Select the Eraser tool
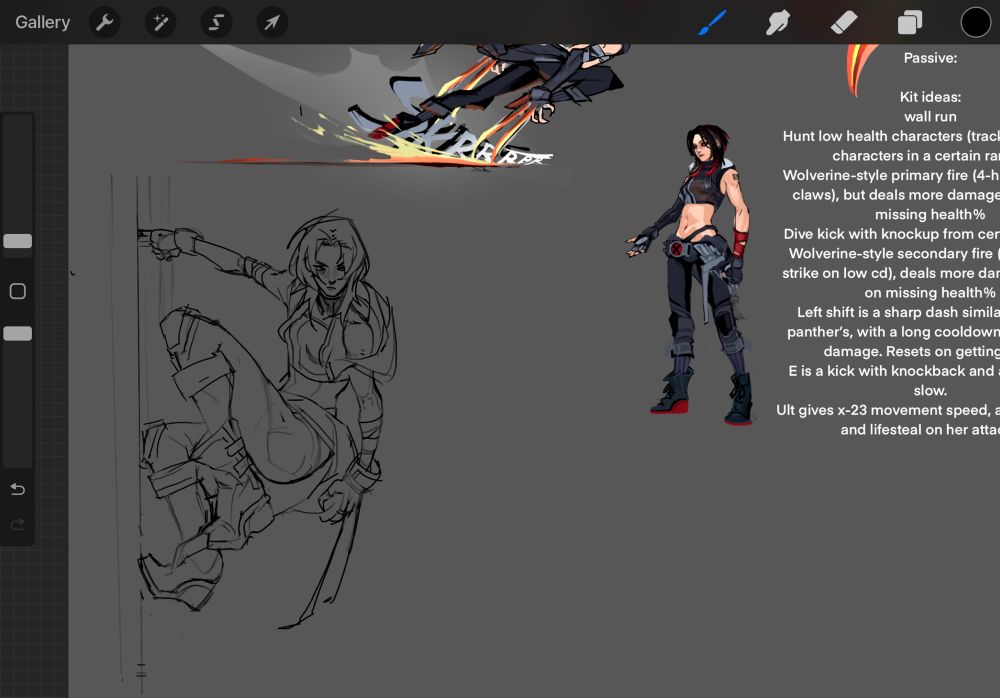Image resolution: width=1000 pixels, height=698 pixels. pos(844,22)
